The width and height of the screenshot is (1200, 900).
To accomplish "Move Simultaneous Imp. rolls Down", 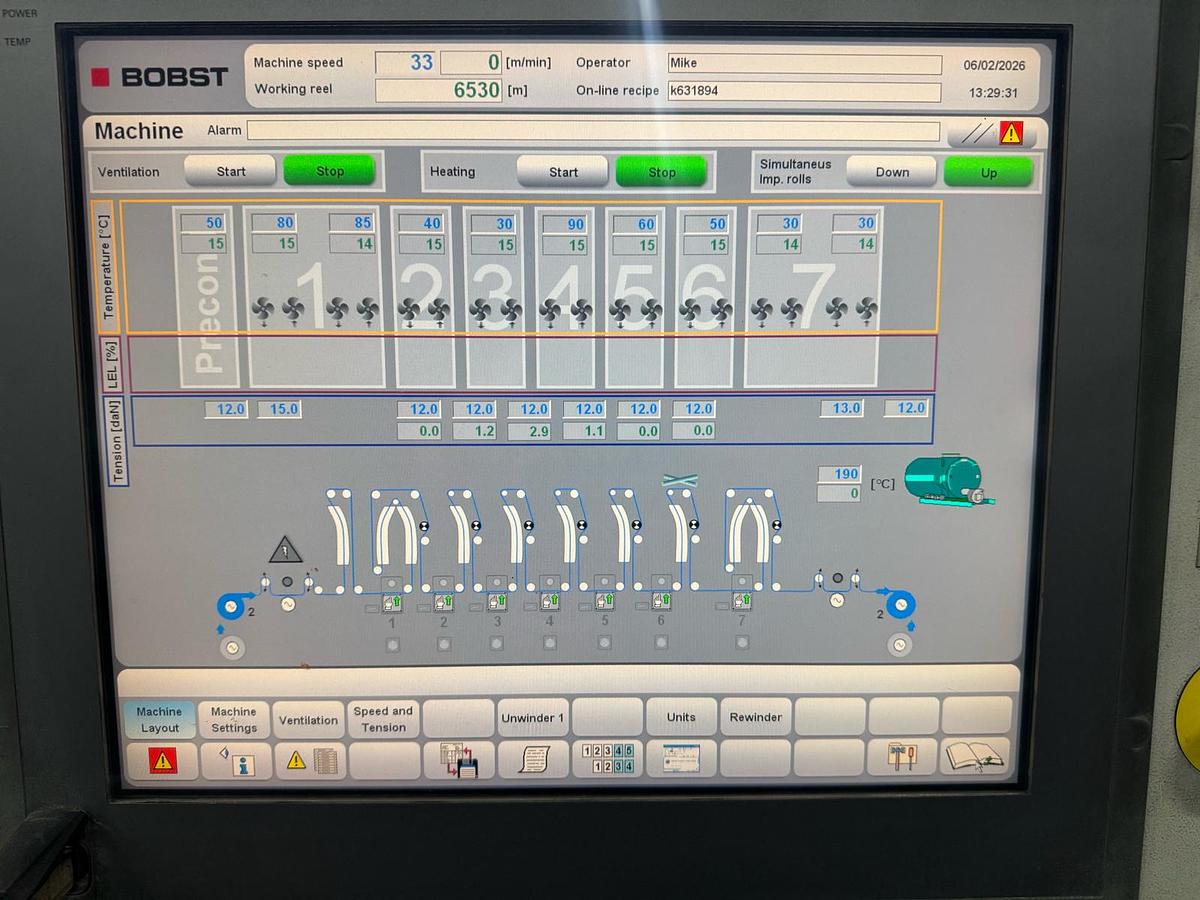I will [x=890, y=171].
